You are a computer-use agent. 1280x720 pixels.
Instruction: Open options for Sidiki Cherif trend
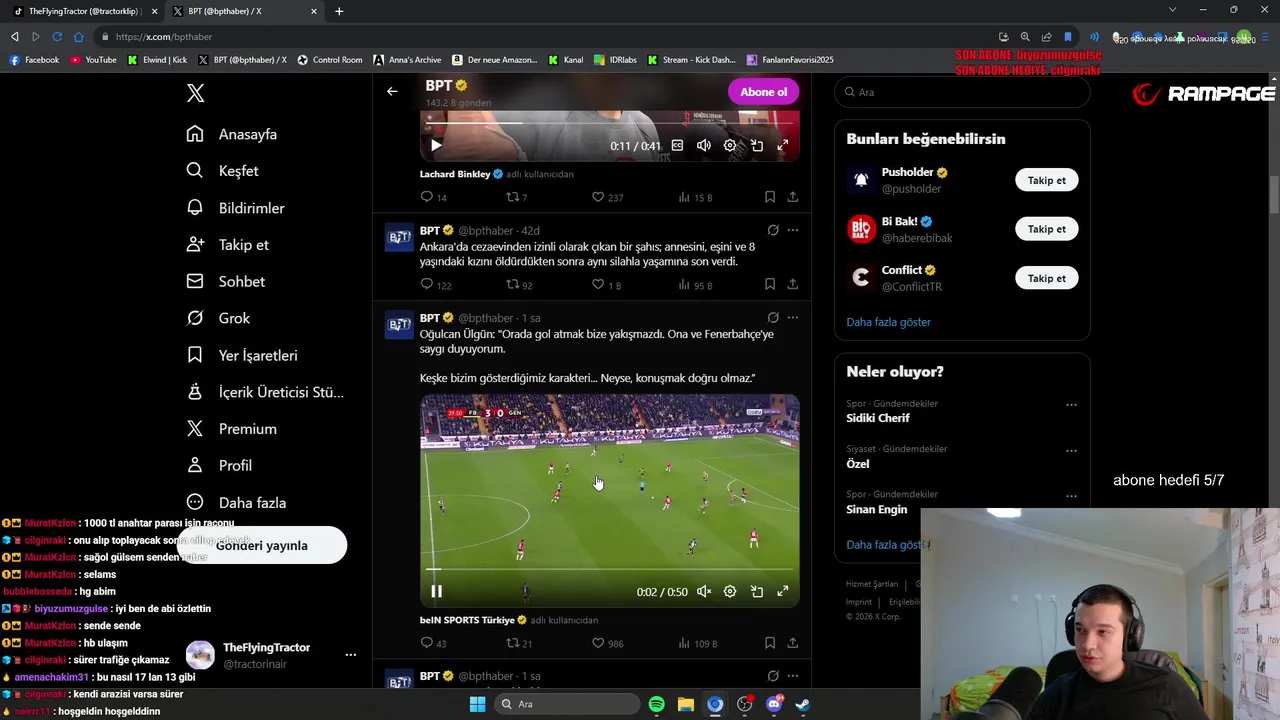pos(1071,405)
